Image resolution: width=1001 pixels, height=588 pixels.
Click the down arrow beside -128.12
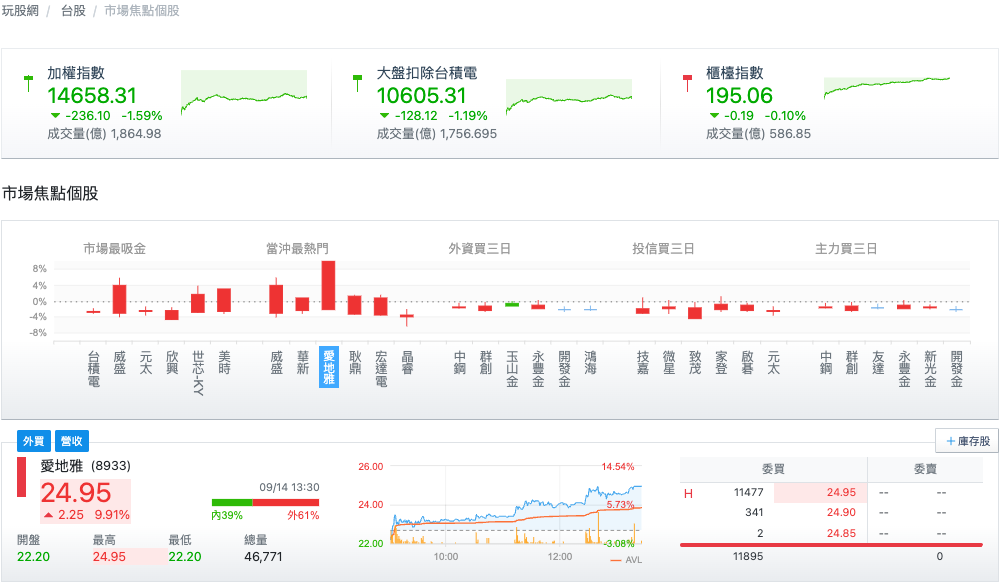tap(384, 116)
